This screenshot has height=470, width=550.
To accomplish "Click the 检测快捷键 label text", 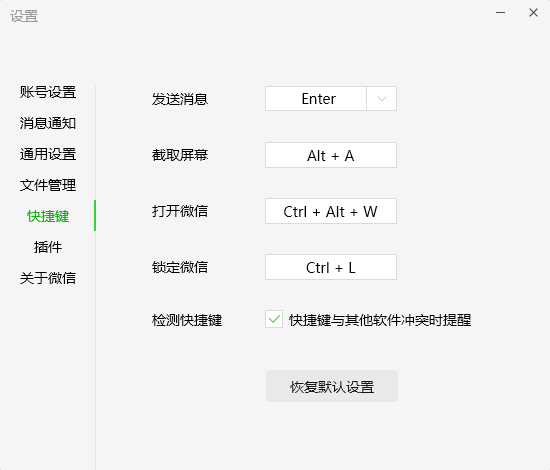I will coord(187,320).
